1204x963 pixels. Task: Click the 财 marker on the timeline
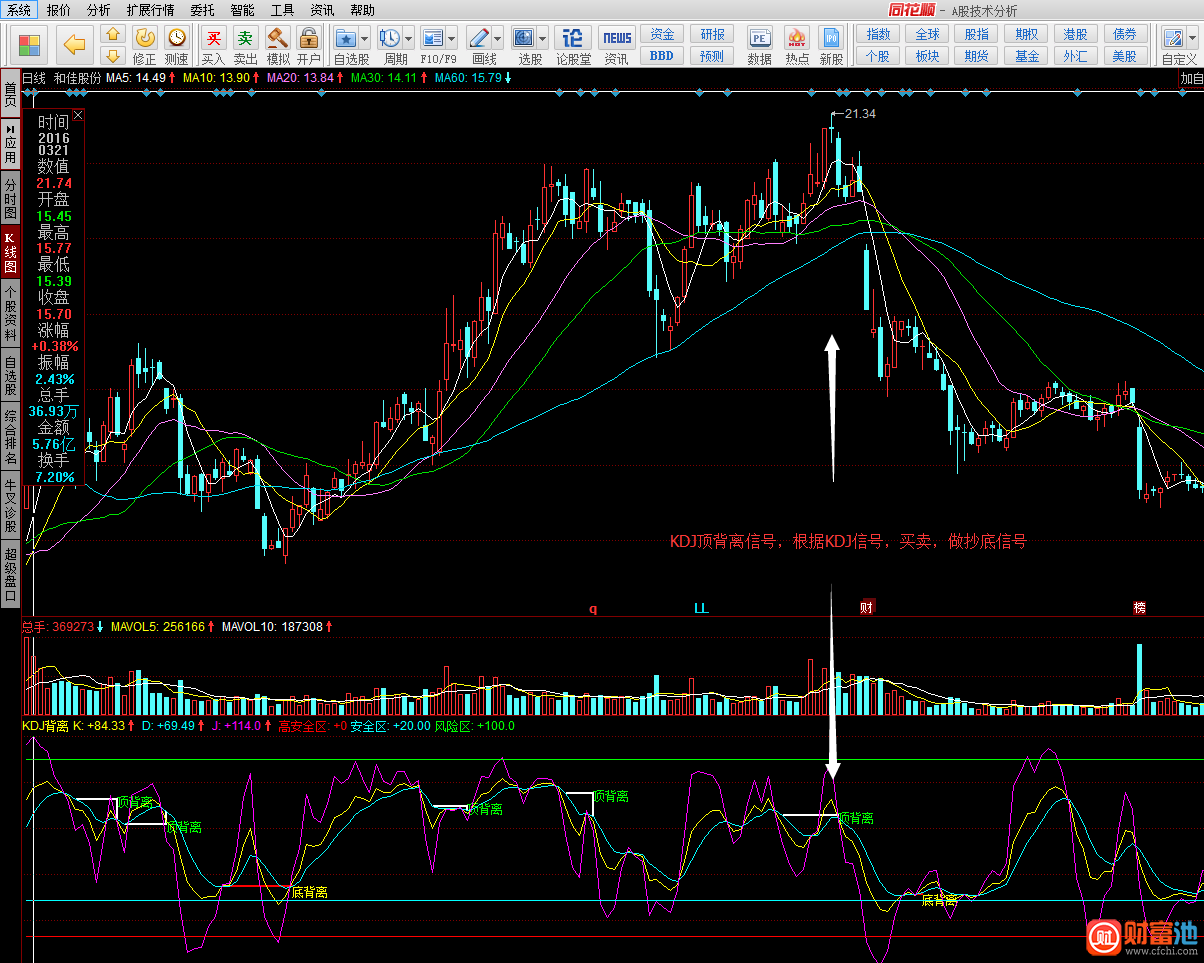867,607
